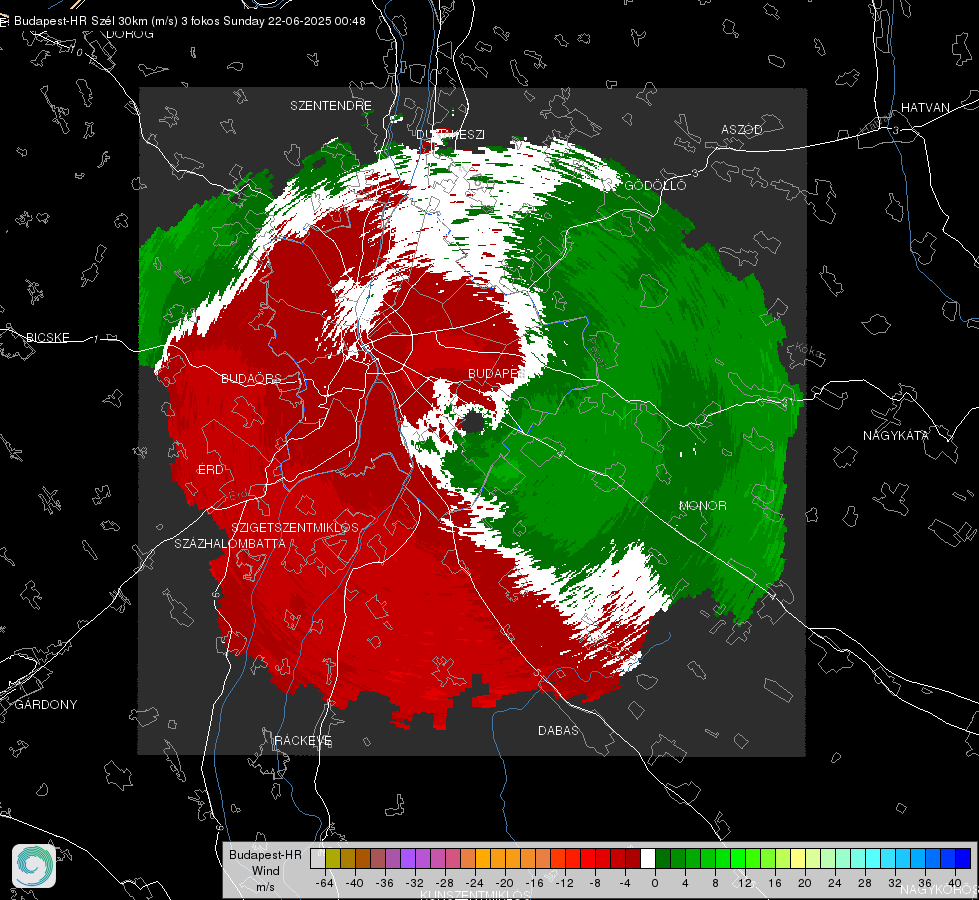Click the DABAS city label
Viewport: 979px width, 900px height.
pos(558,730)
